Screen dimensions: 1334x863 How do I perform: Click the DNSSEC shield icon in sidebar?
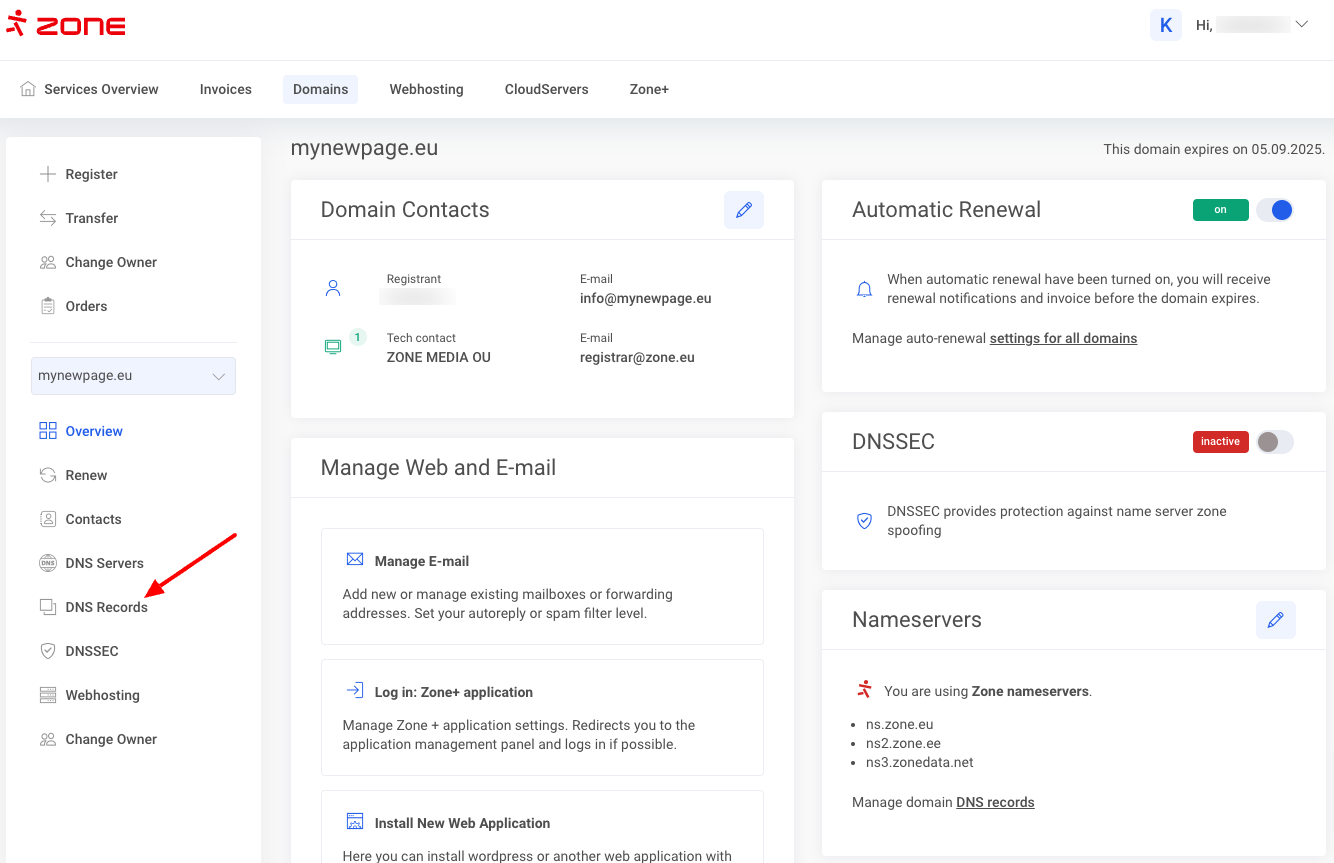coord(48,651)
